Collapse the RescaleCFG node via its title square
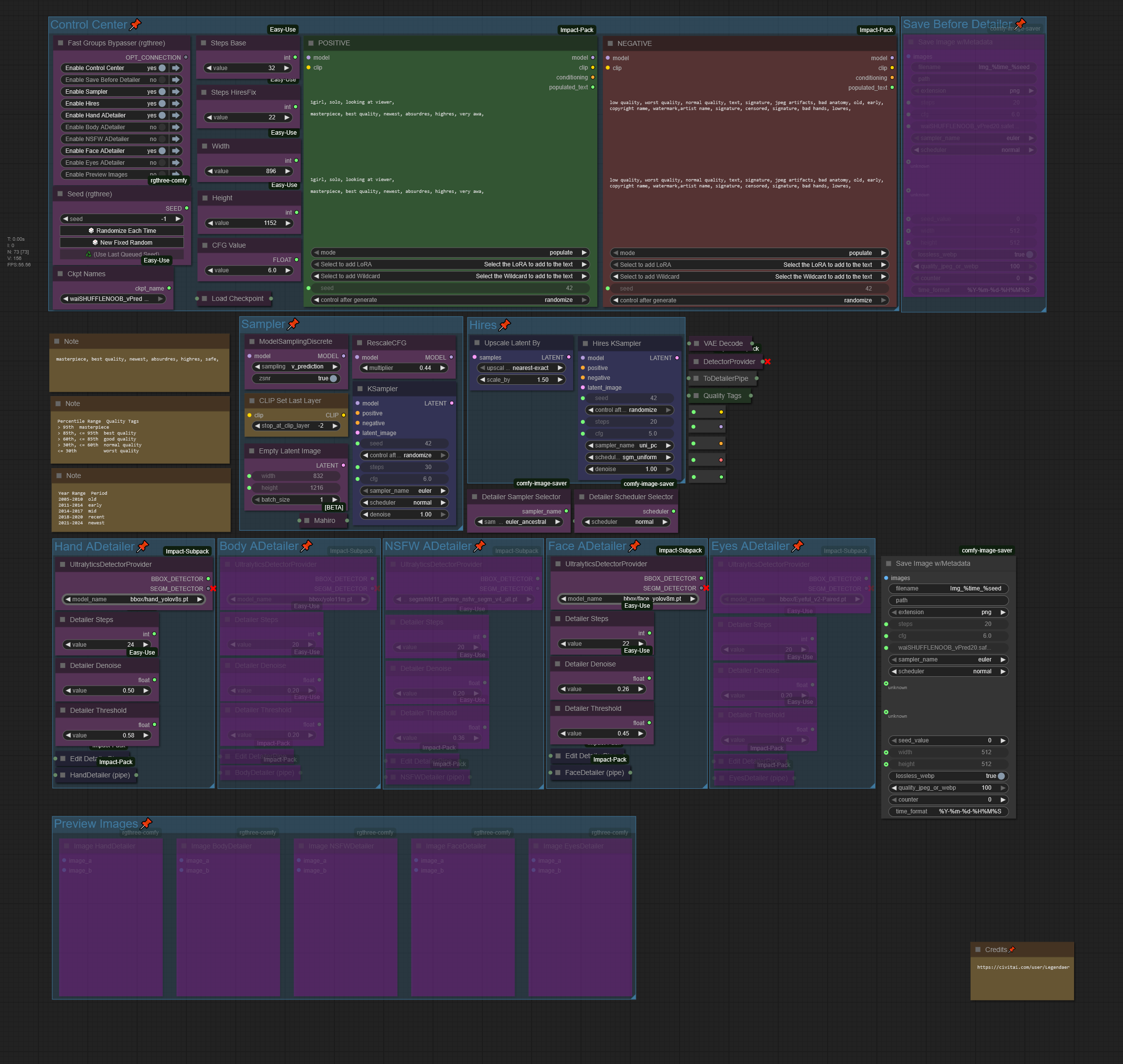This screenshot has width=1123, height=1064. click(360, 342)
